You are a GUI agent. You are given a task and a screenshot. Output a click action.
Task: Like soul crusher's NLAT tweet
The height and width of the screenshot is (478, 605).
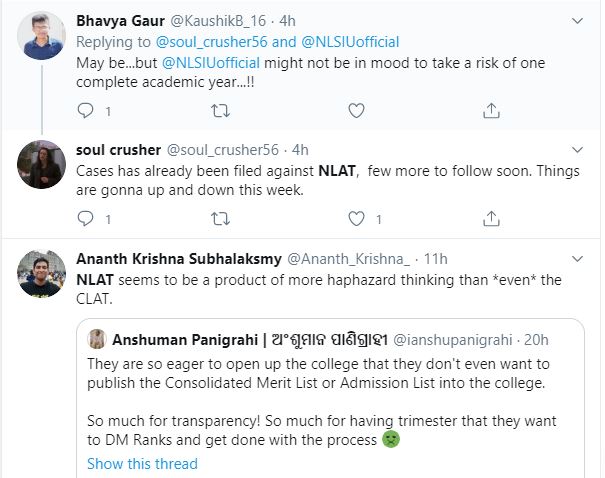tap(358, 217)
